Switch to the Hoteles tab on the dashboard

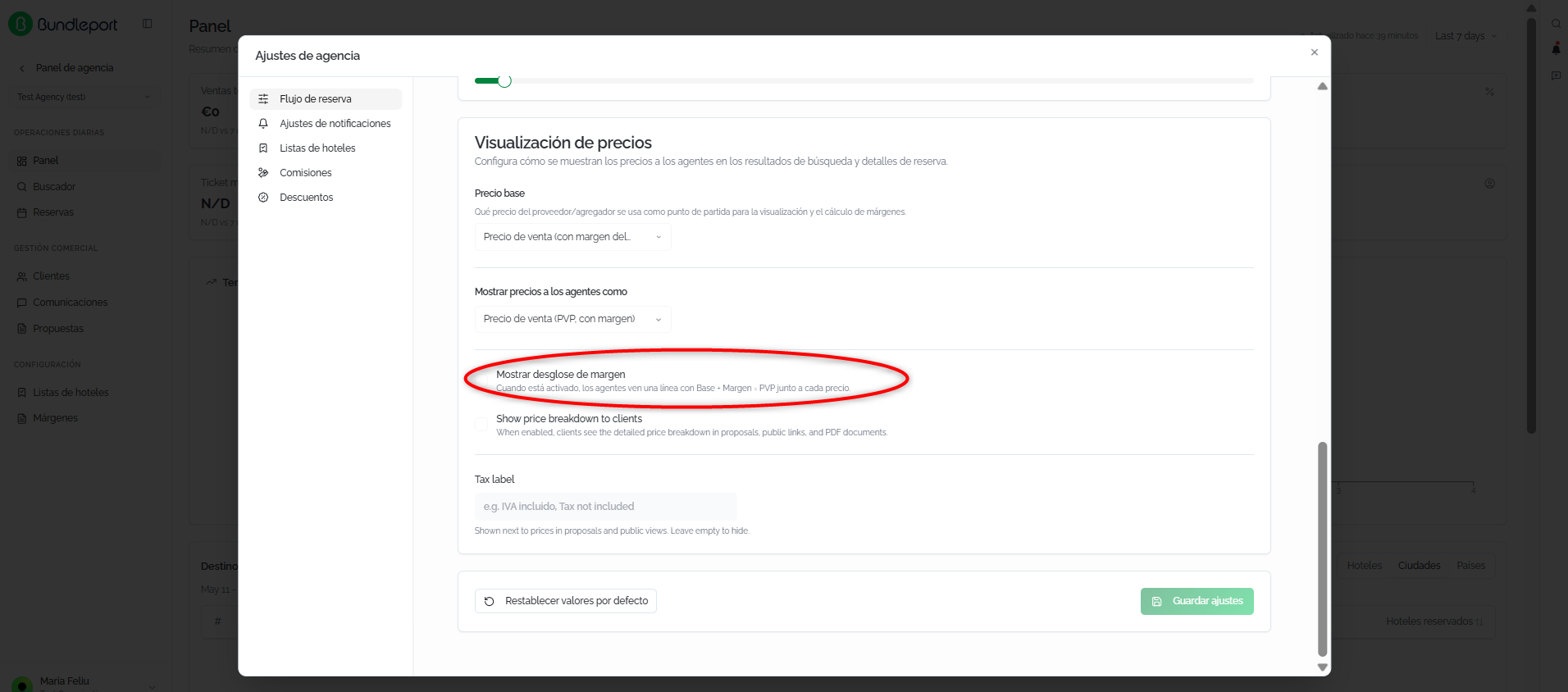(1364, 566)
